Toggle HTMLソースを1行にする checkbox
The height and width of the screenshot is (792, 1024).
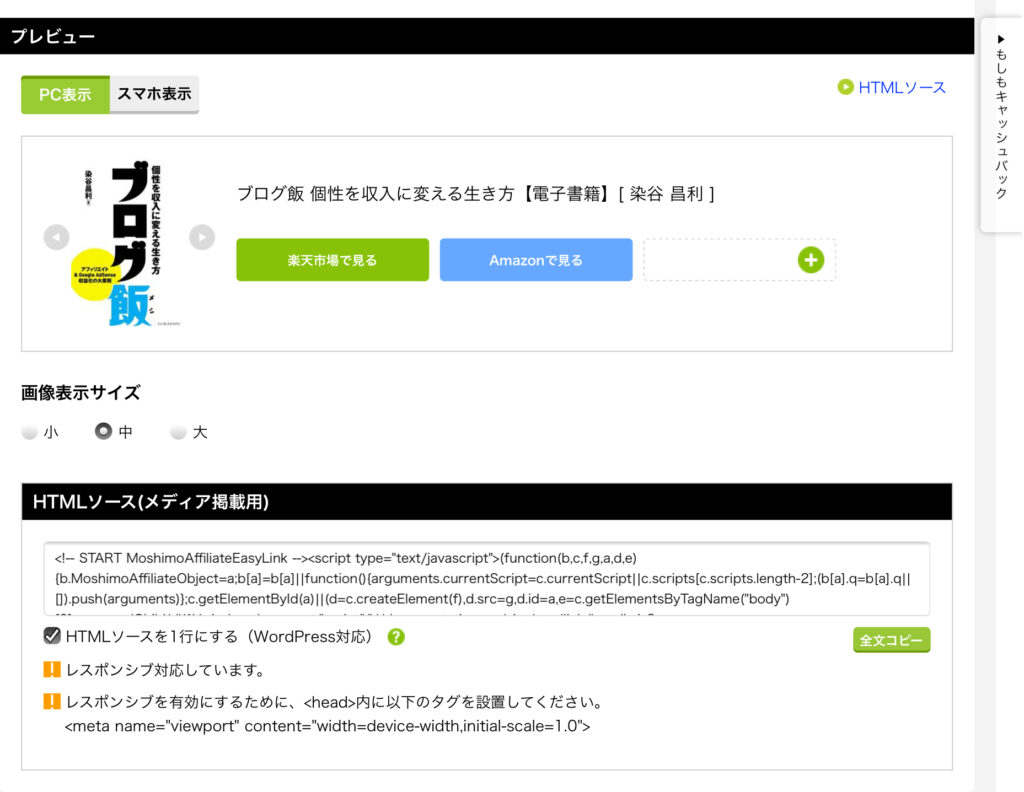pos(52,636)
